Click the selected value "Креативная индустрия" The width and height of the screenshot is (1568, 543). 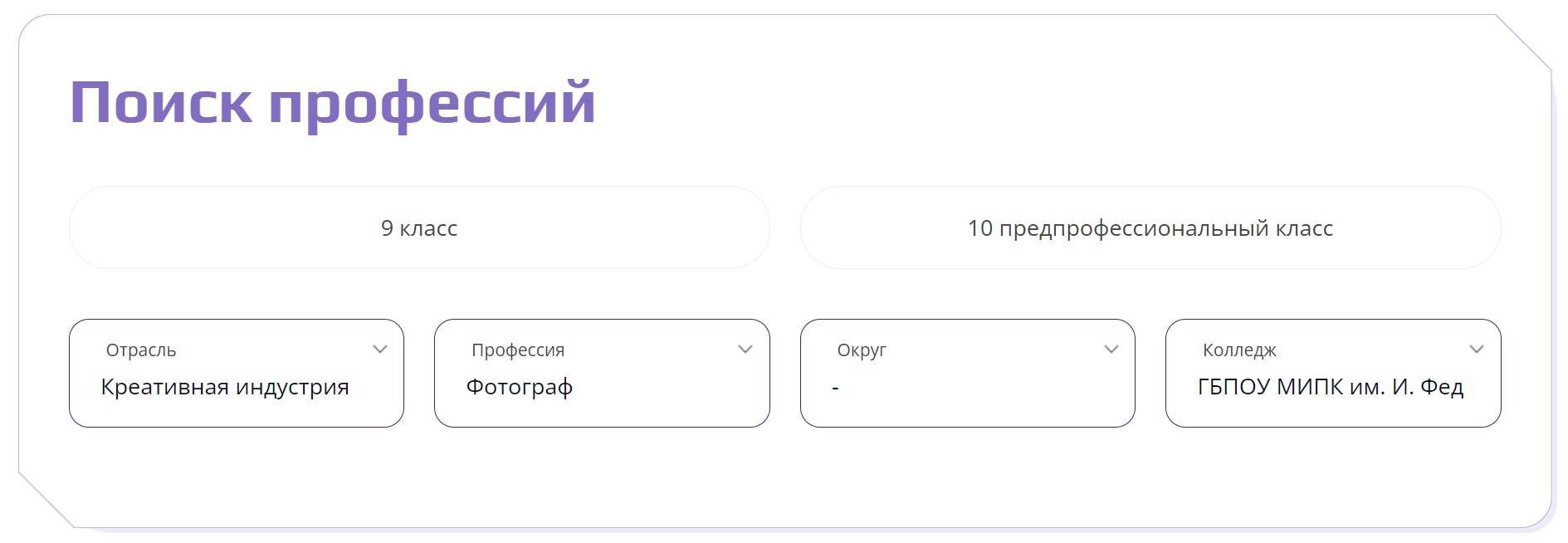click(x=225, y=387)
